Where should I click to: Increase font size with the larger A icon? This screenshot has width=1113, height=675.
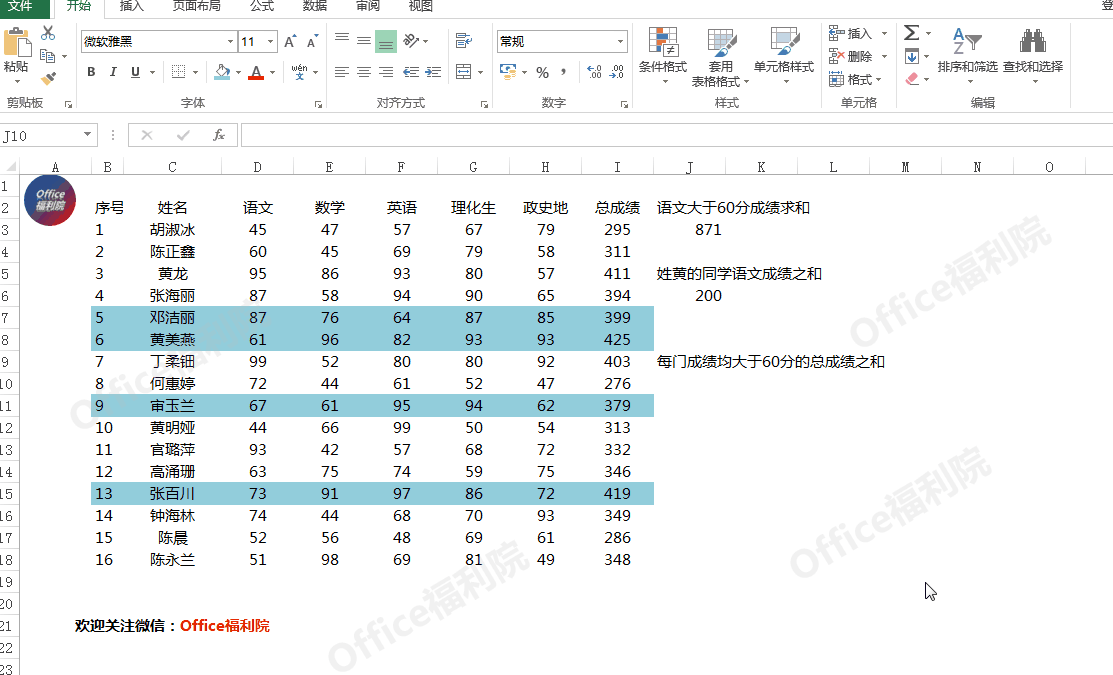290,42
